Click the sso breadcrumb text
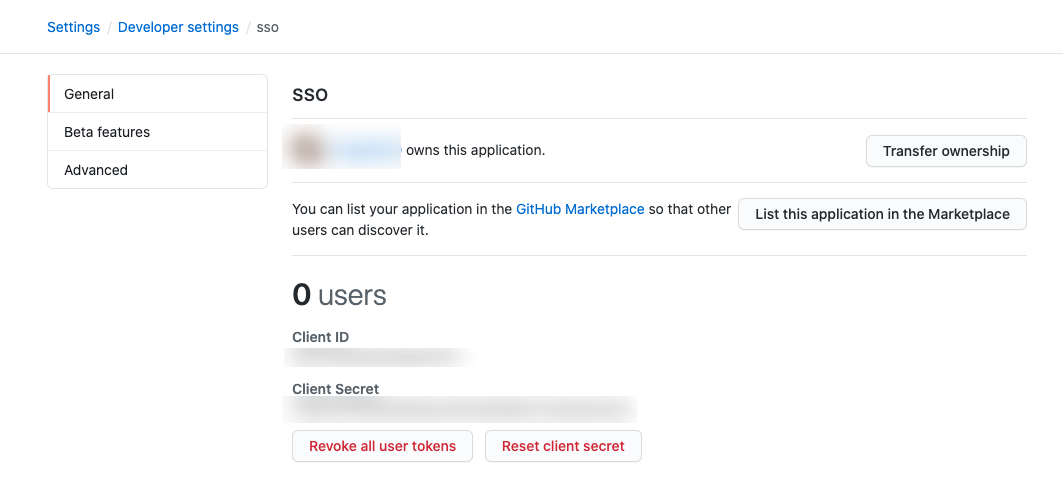This screenshot has width=1063, height=481. pos(267,27)
